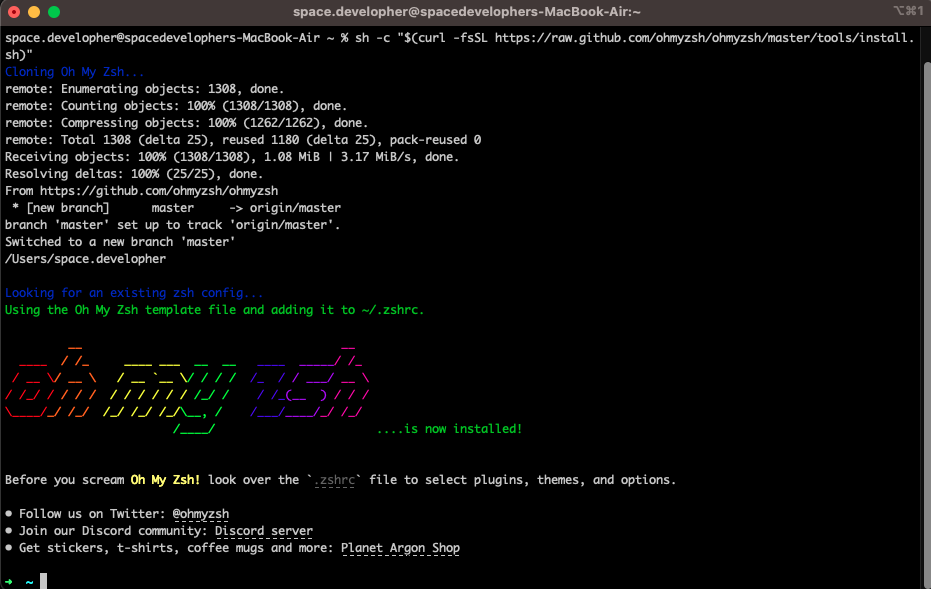
Task: Click "From https://github.com/ohmyzsh/ohmyzsh" line
Action: (141, 191)
